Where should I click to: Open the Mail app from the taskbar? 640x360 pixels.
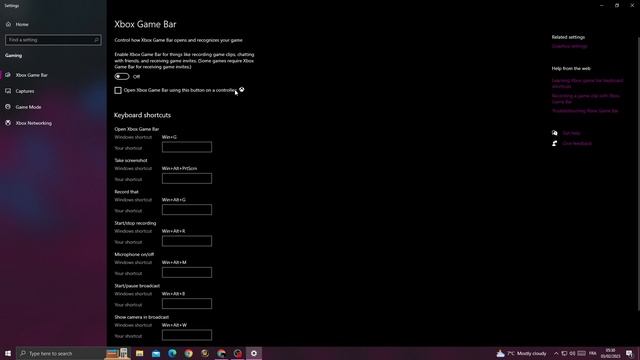click(x=156, y=353)
